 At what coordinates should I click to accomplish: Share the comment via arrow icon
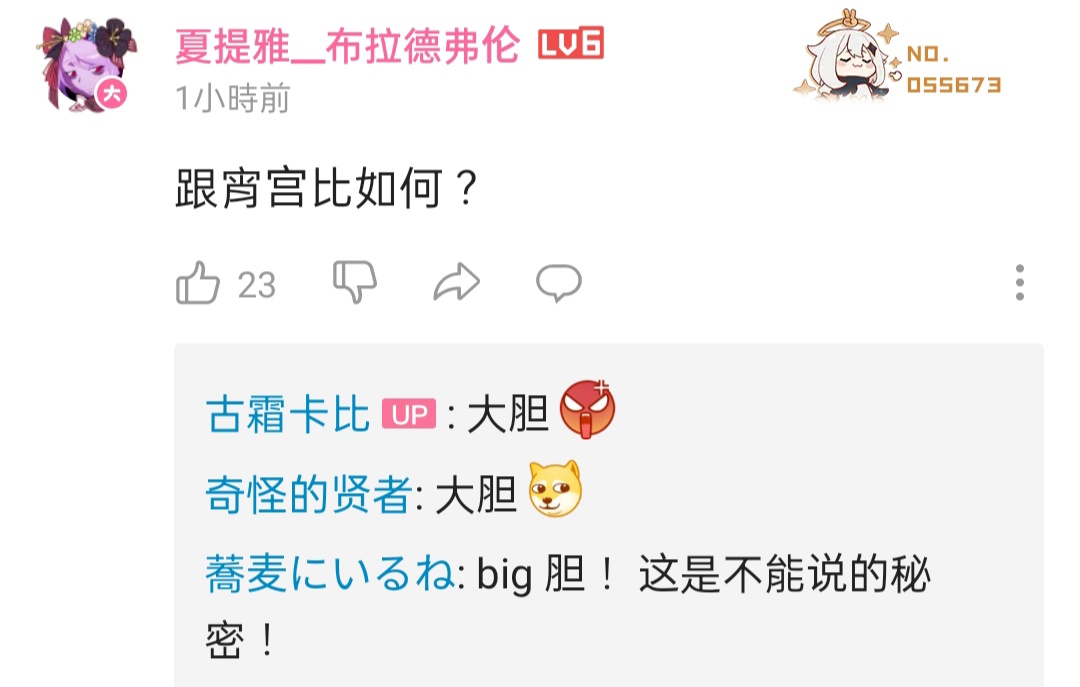457,283
